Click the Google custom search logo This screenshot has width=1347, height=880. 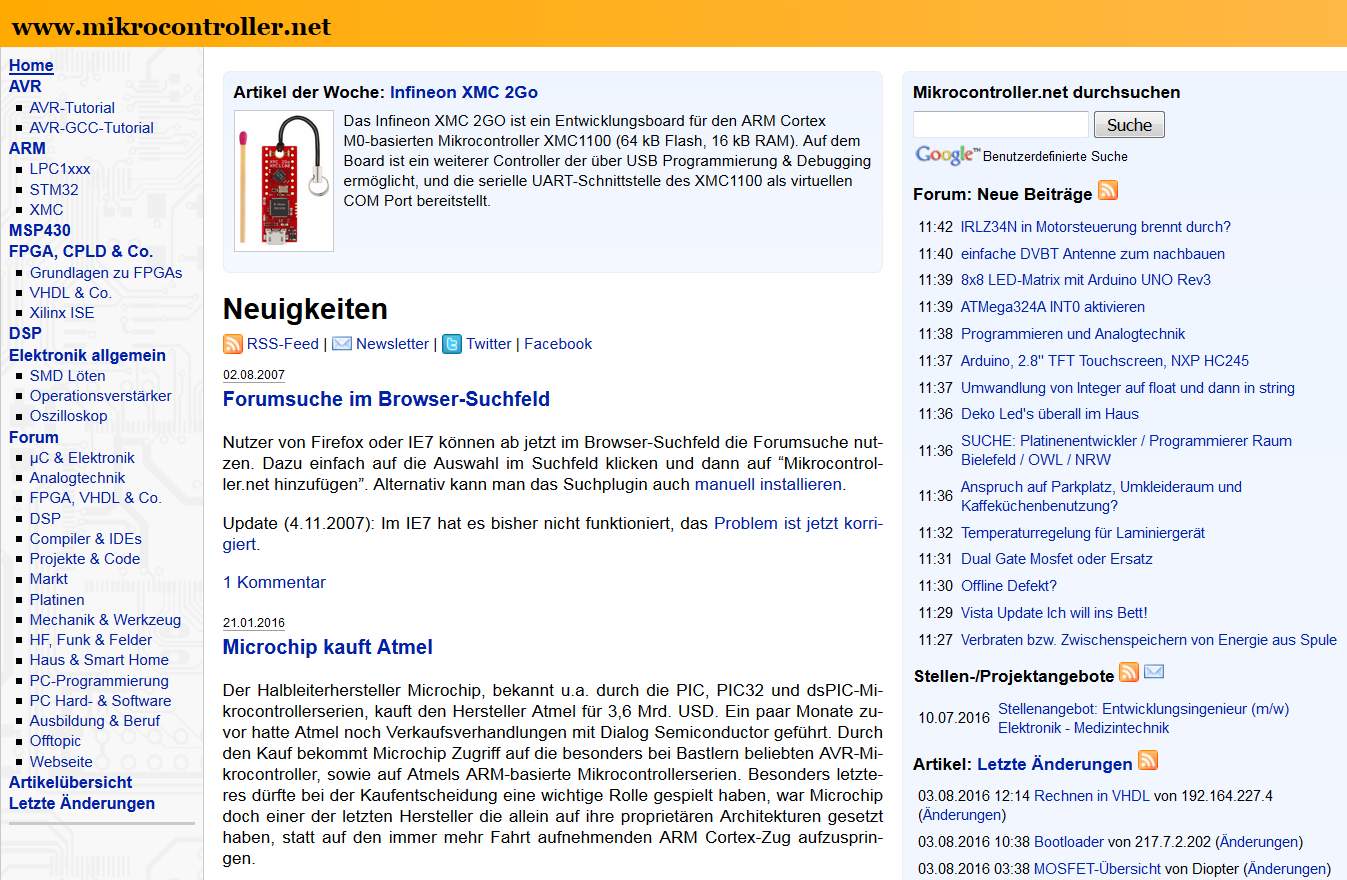click(x=947, y=155)
